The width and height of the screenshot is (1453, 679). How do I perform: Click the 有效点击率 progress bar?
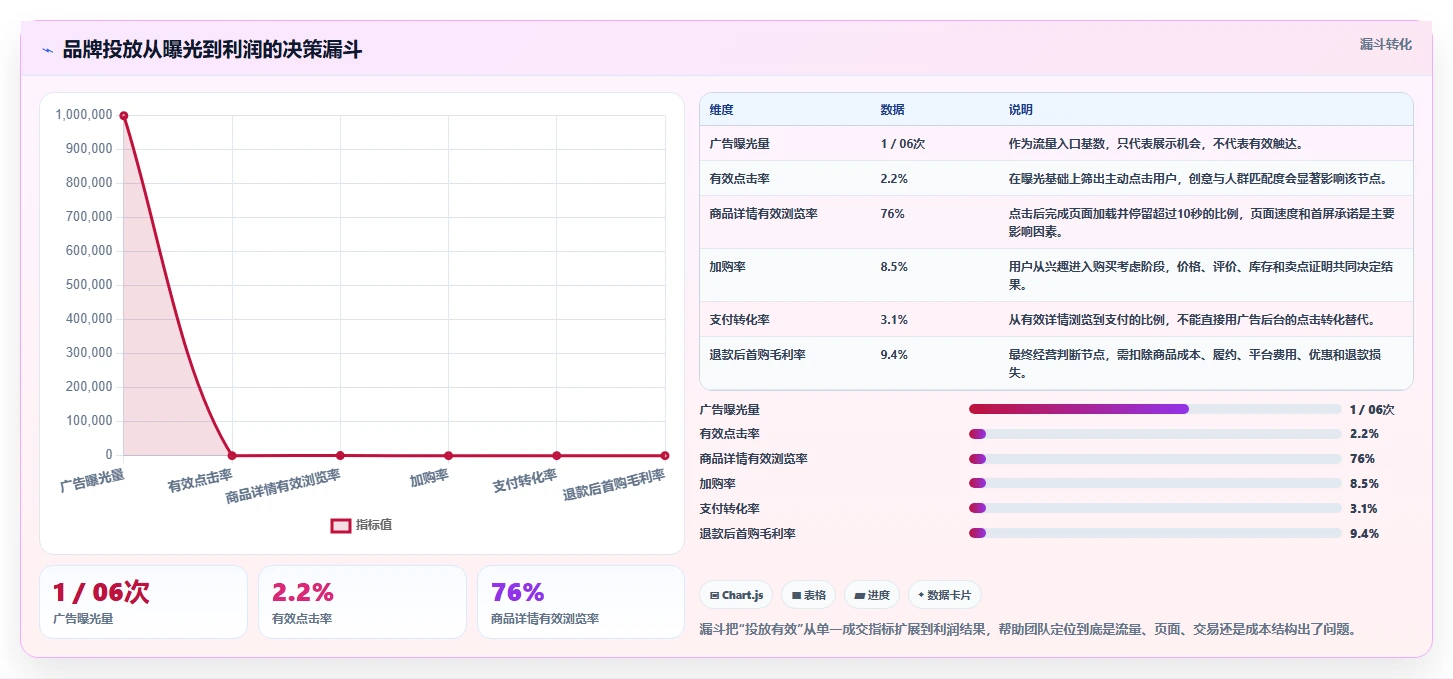tap(1155, 434)
